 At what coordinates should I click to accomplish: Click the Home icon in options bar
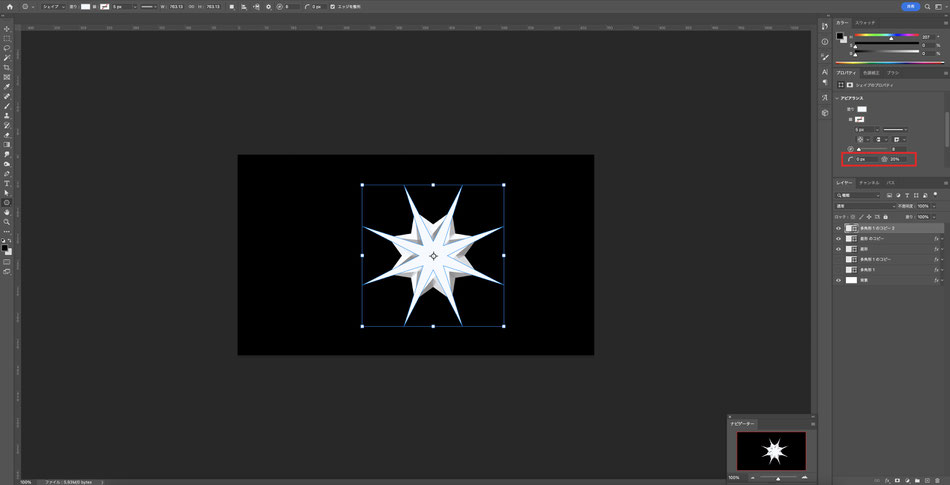(9, 6)
